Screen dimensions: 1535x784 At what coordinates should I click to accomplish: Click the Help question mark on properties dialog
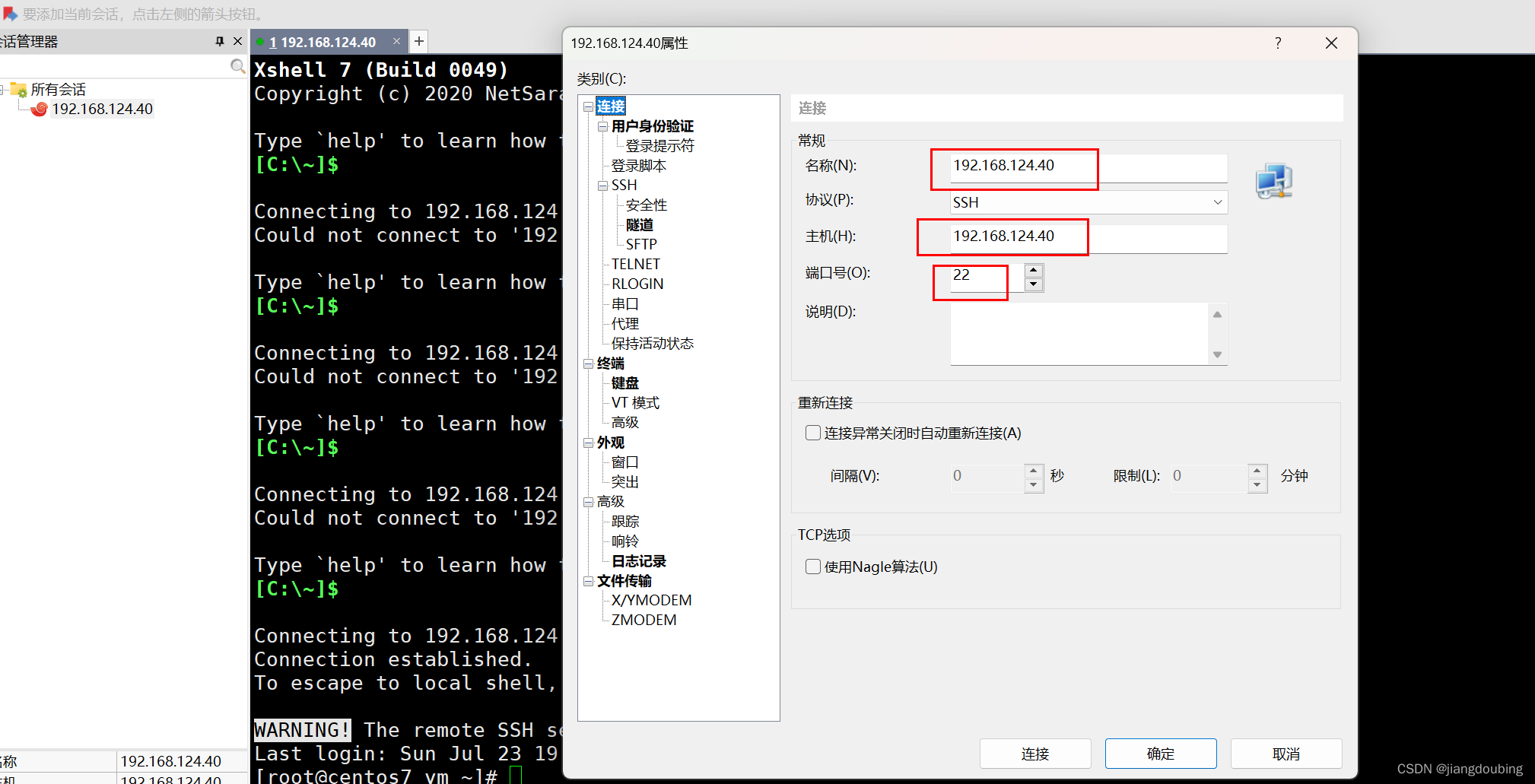coord(1278,43)
